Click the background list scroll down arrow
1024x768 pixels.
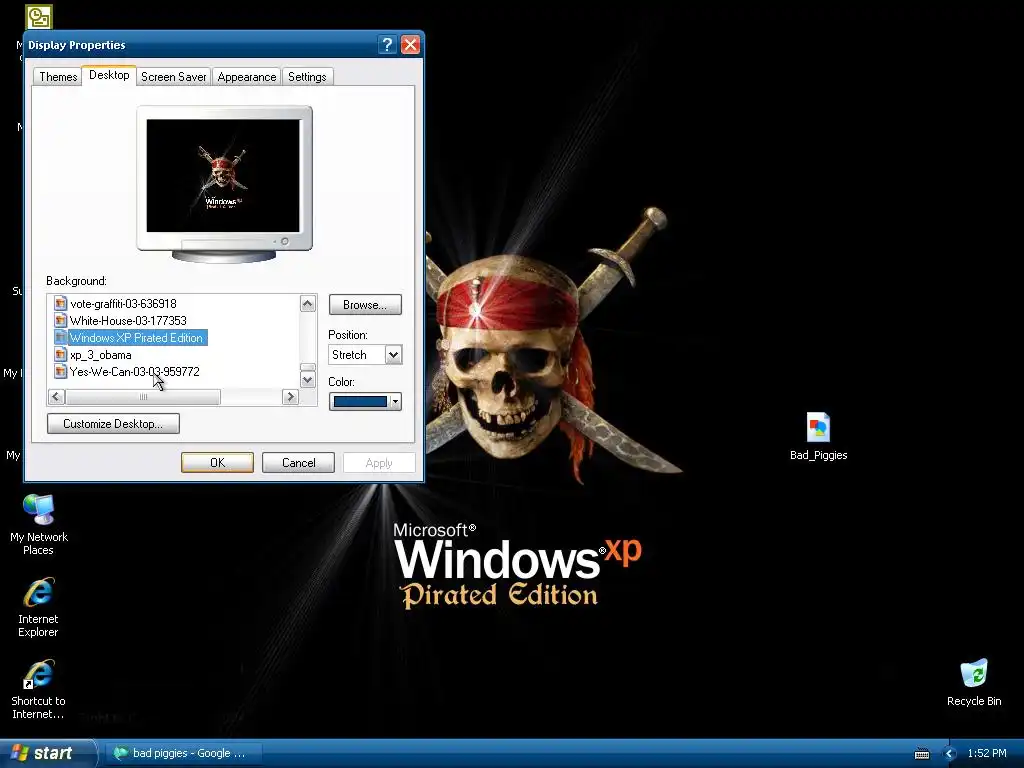pyautogui.click(x=308, y=379)
